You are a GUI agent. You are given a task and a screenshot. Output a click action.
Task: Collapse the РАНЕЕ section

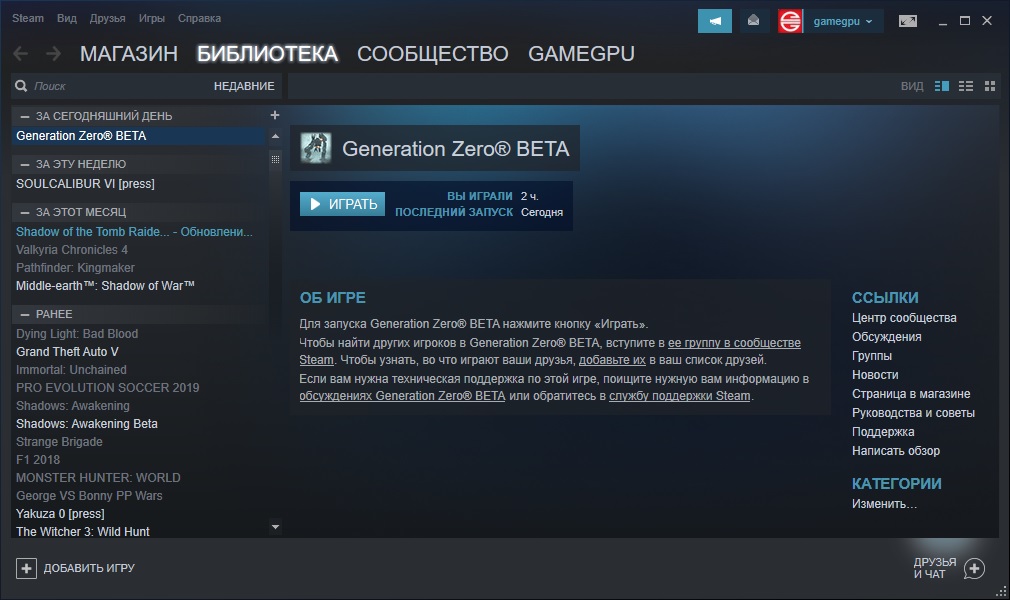pos(24,315)
